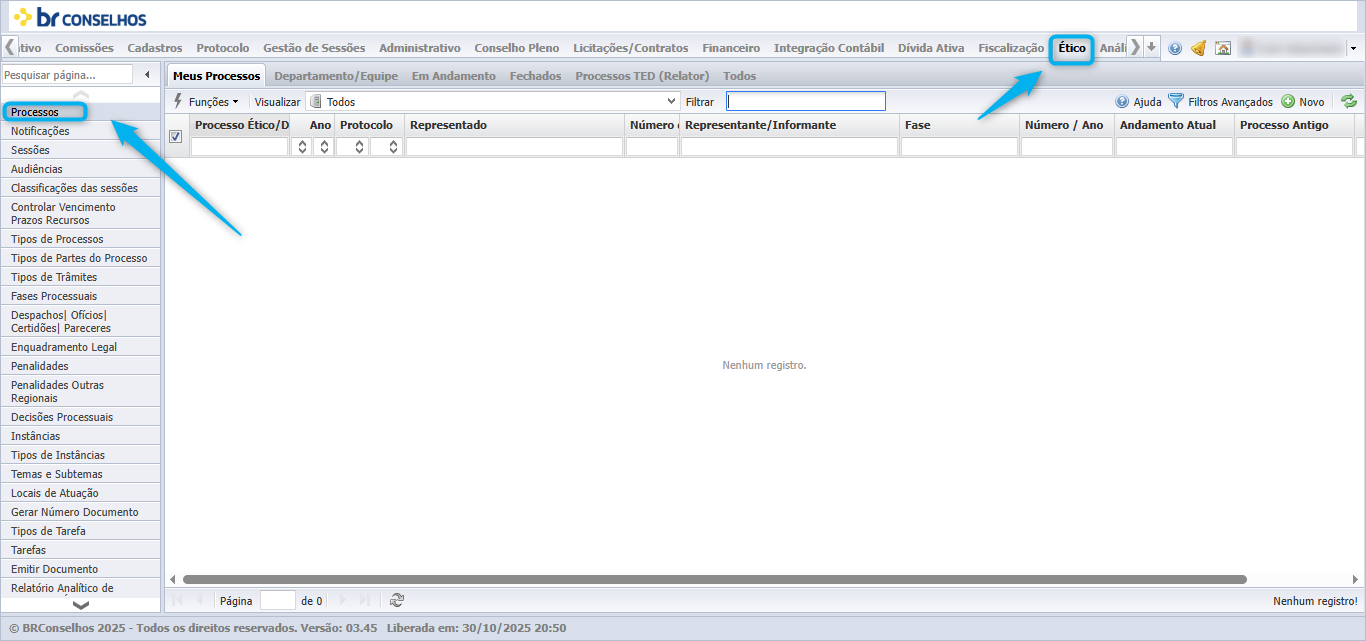The width and height of the screenshot is (1366, 641).
Task: Open the Funções dropdown menu
Action: pyautogui.click(x=206, y=102)
